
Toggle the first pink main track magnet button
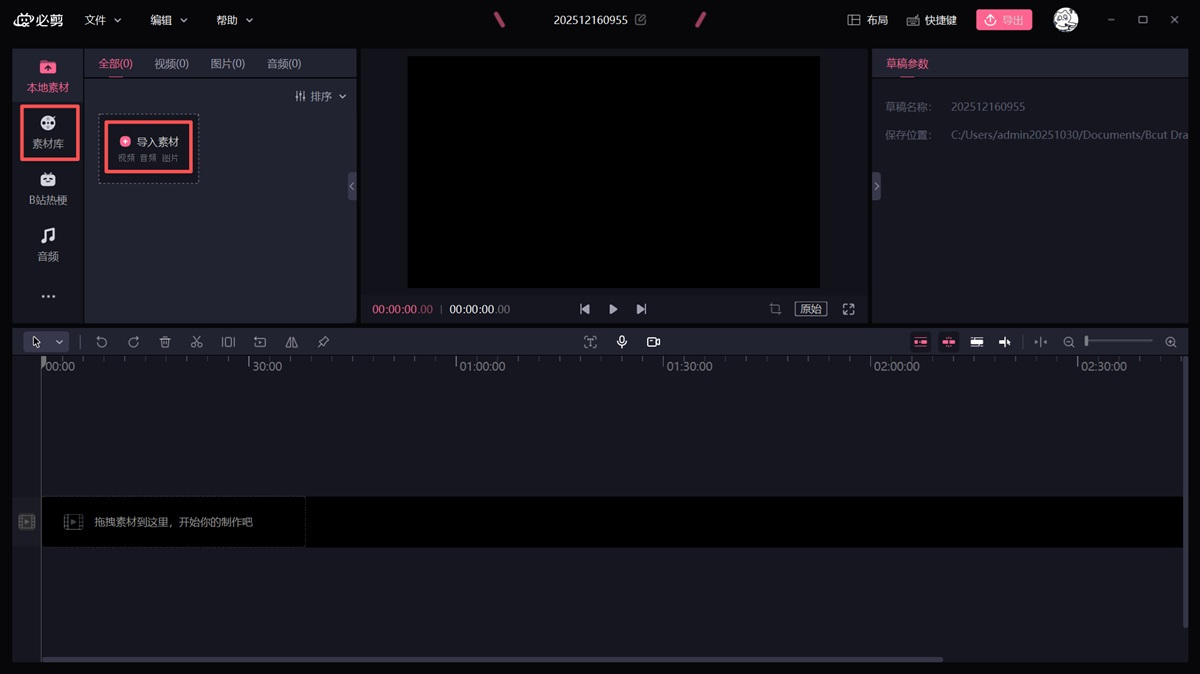click(x=920, y=342)
